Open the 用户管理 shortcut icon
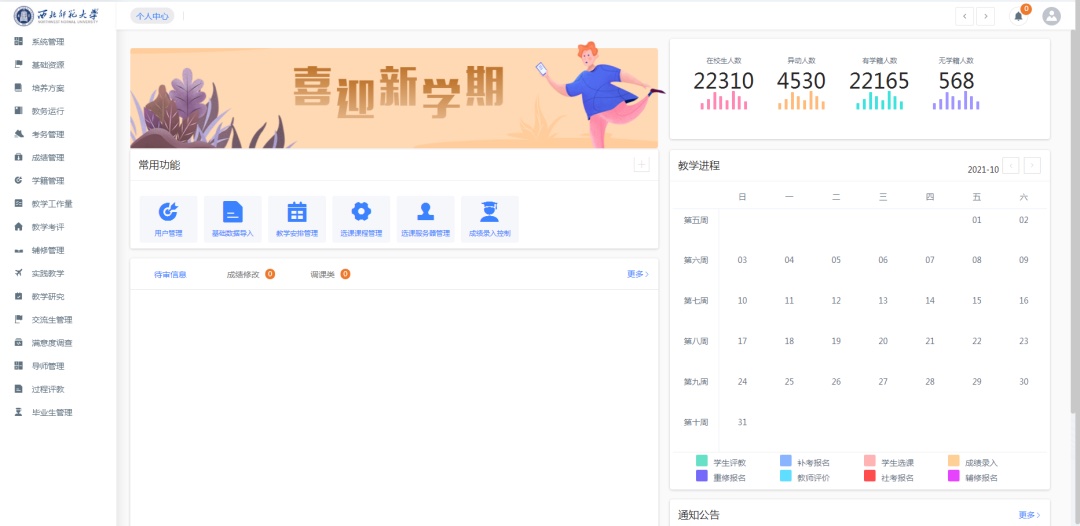1080x526 pixels. (168, 212)
